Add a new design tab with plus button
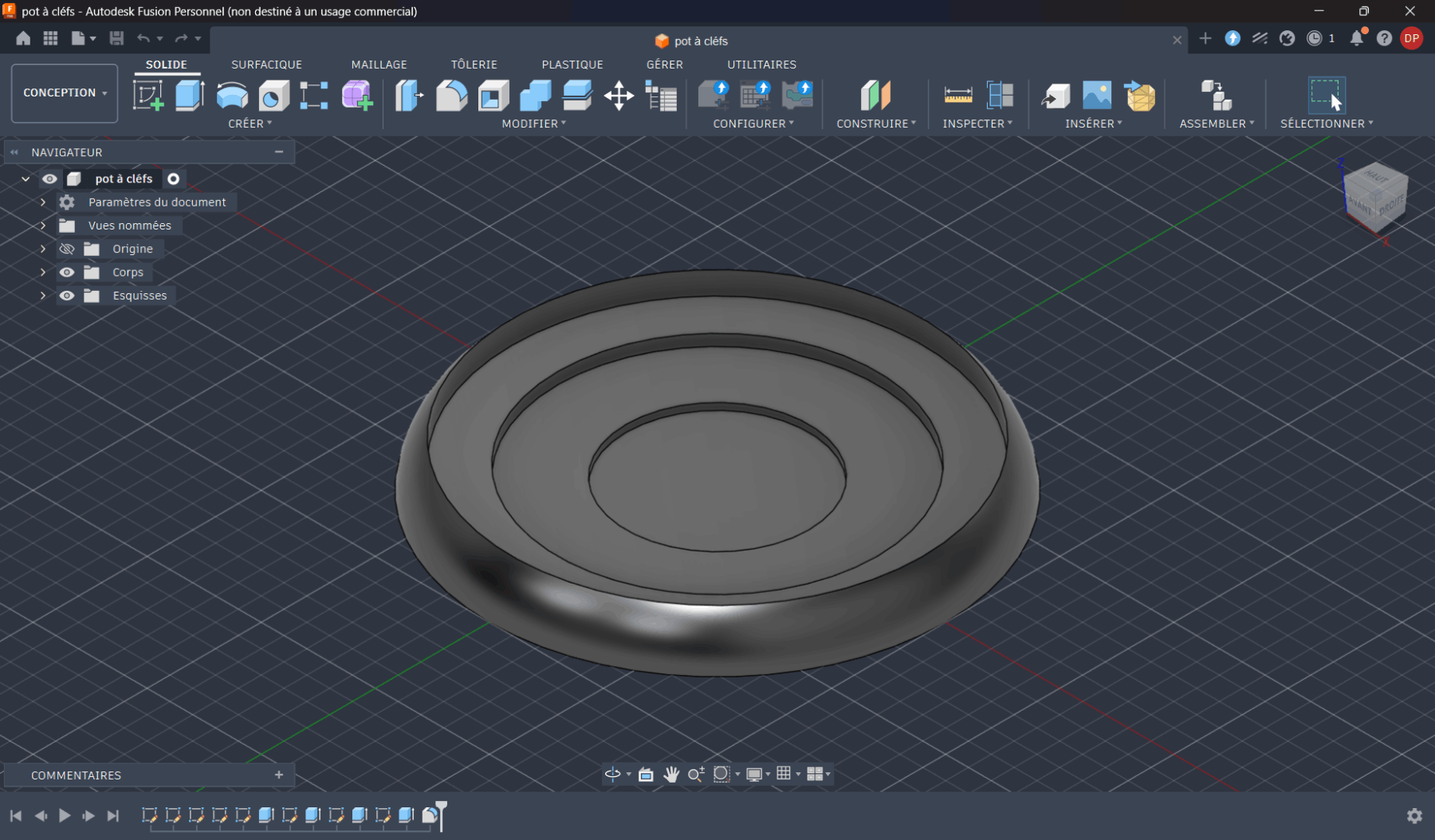The image size is (1435, 840). 1205,38
